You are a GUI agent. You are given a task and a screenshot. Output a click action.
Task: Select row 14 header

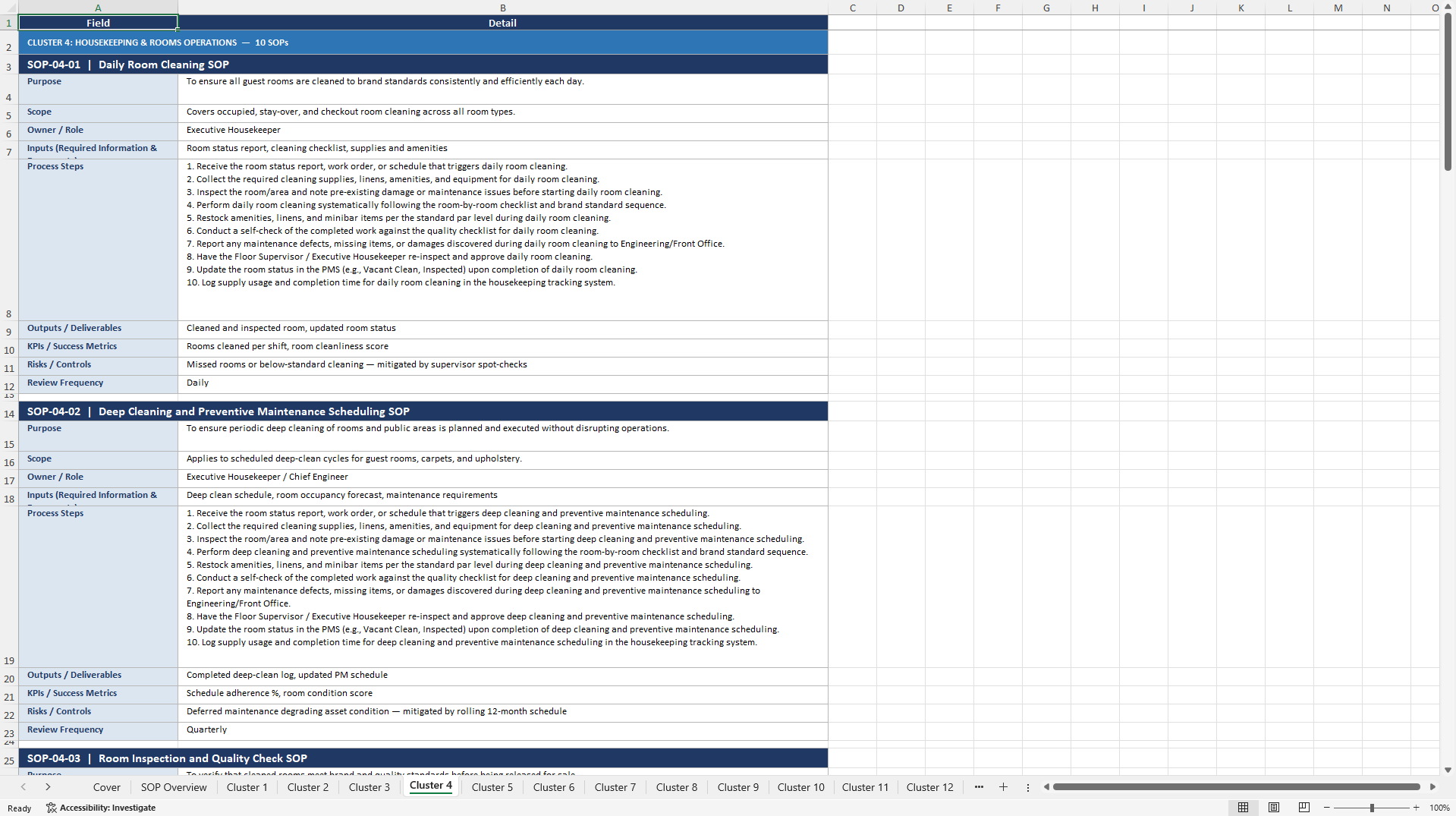click(9, 411)
